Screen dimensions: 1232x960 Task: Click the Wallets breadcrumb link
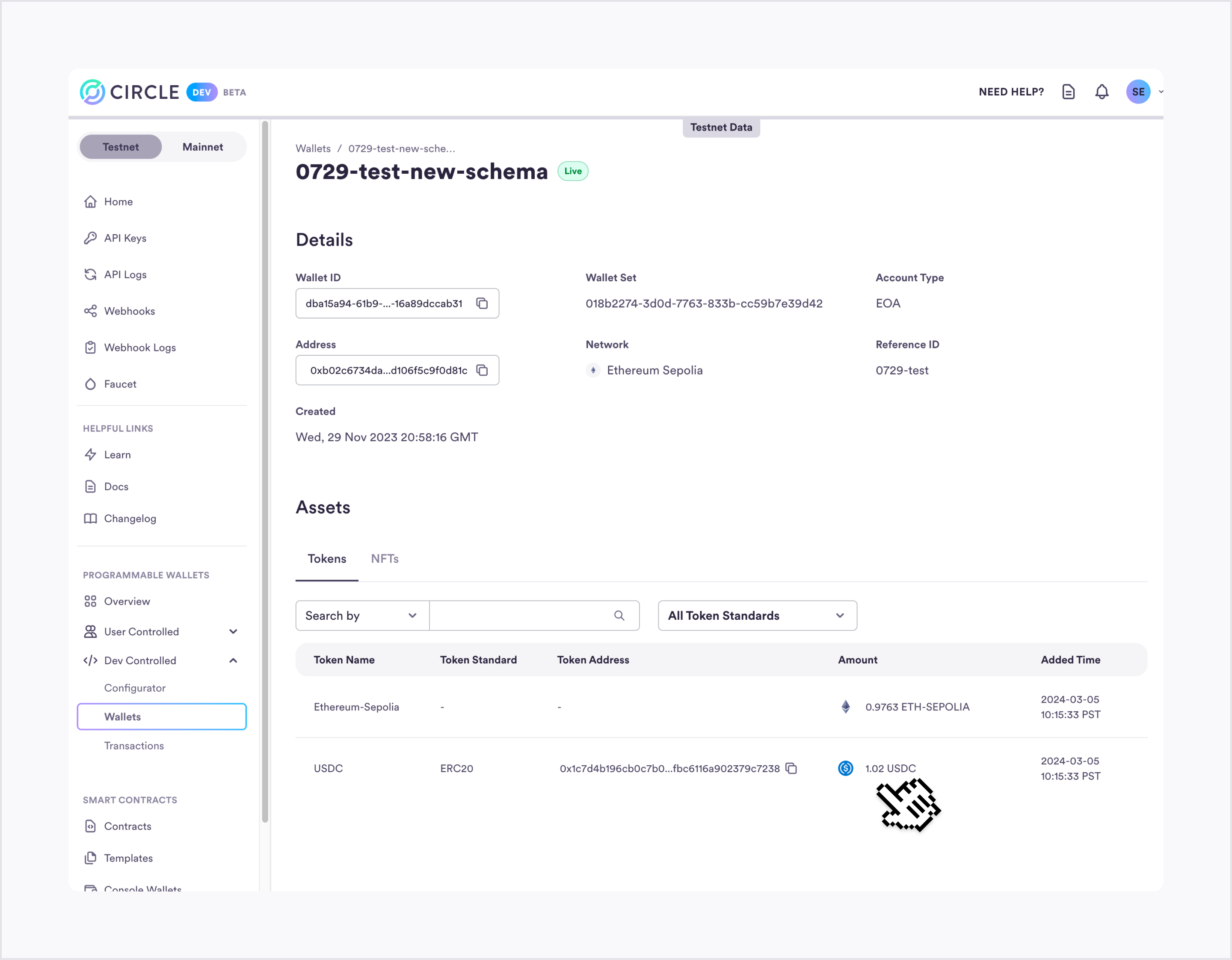point(313,149)
